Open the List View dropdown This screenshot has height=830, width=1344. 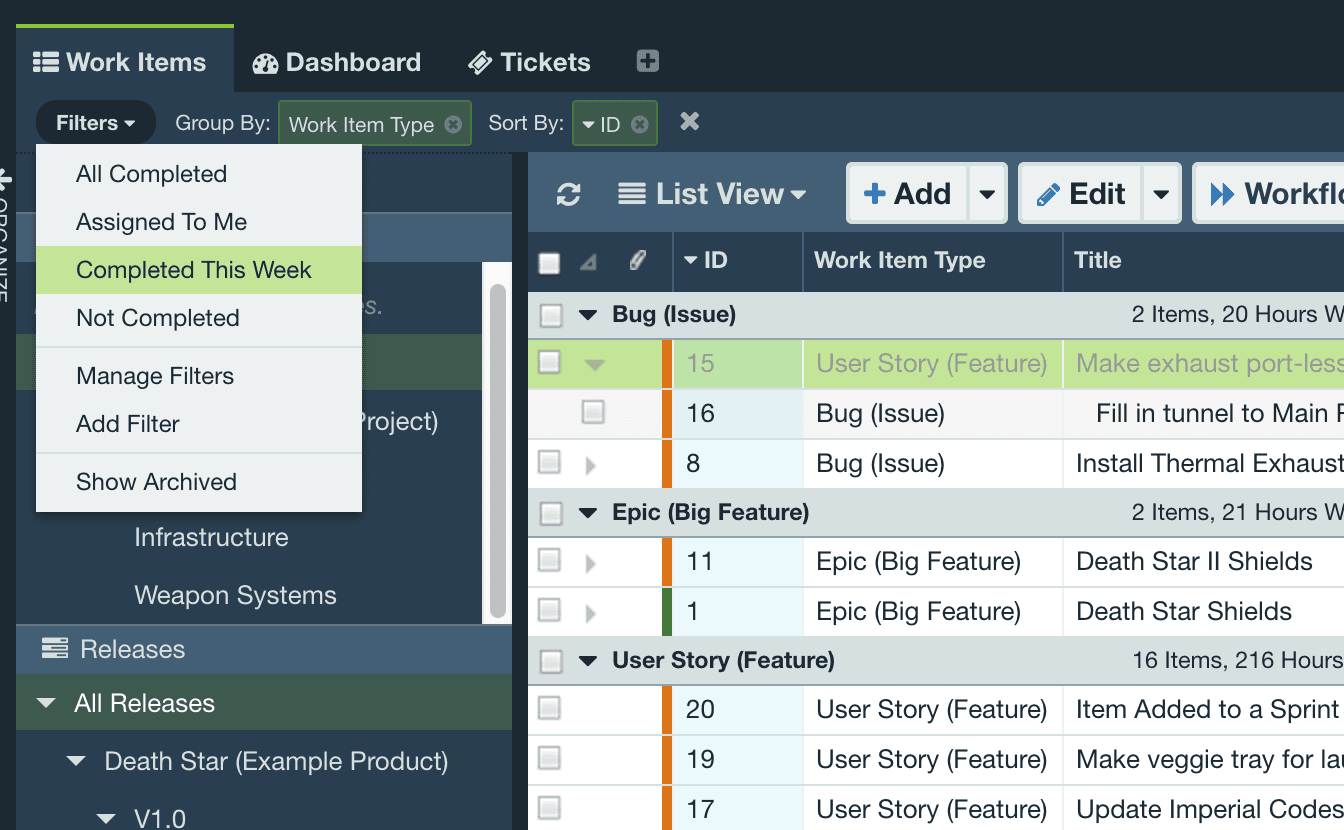pyautogui.click(x=711, y=194)
